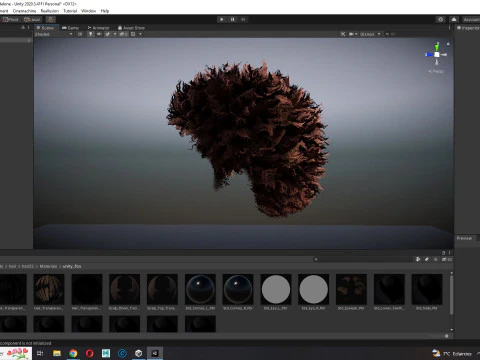Image resolution: width=480 pixels, height=360 pixels.
Task: Click the Persp projection label
Action: [x=436, y=71]
